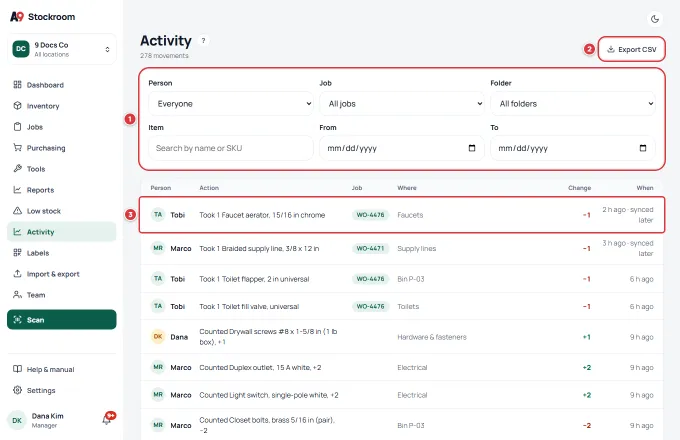Click the Labels QR code icon

click(17, 253)
